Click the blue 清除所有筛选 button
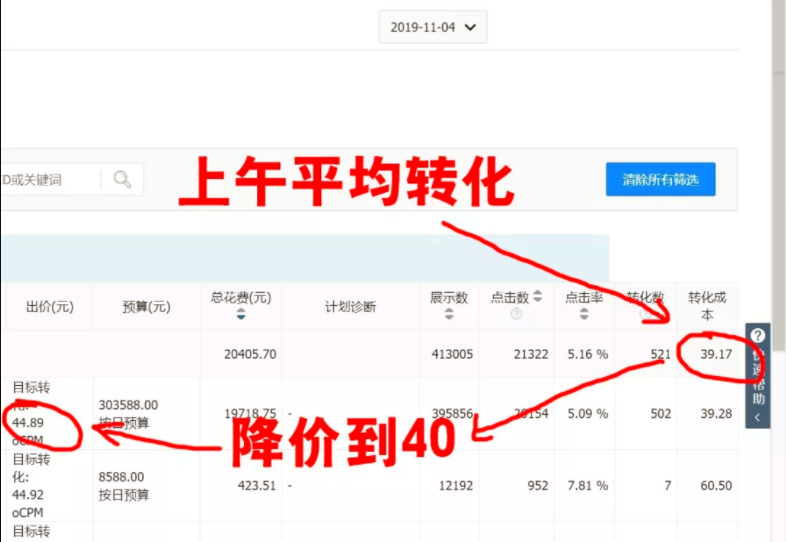This screenshot has height=542, width=786. coord(660,179)
